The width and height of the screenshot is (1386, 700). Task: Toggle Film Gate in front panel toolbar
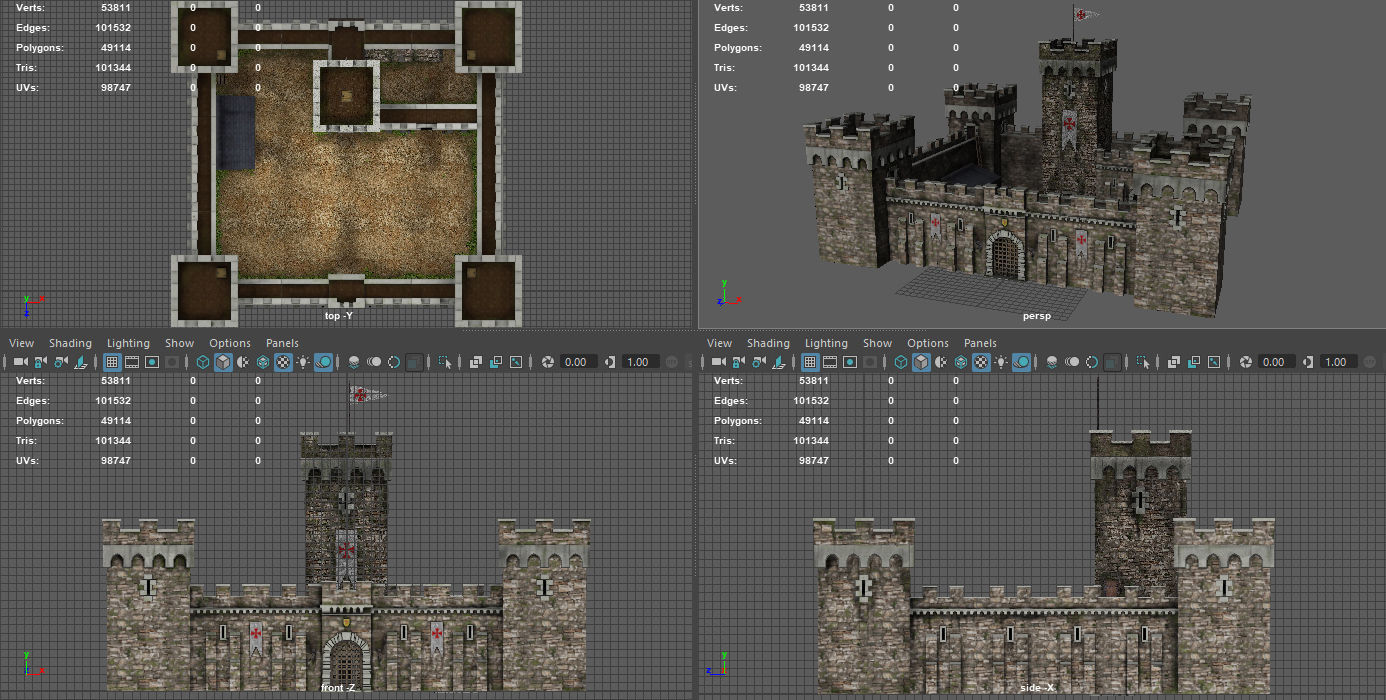[132, 362]
